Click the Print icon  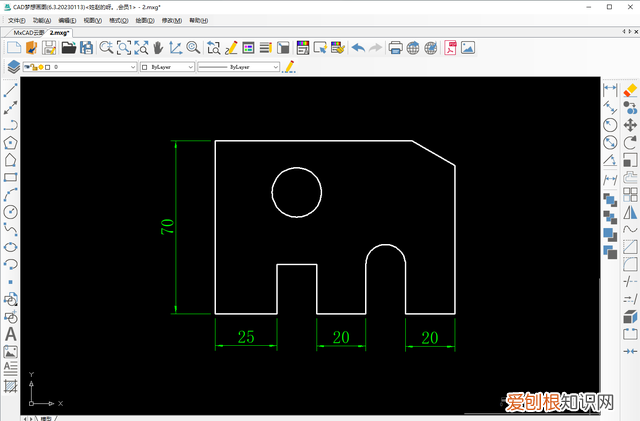coord(395,47)
